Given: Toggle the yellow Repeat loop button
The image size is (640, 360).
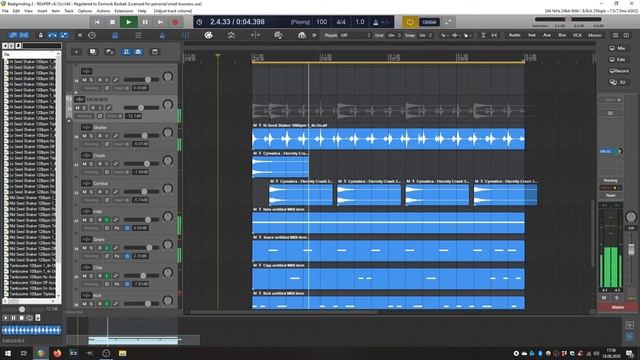Looking at the screenshot, I should (409, 22).
